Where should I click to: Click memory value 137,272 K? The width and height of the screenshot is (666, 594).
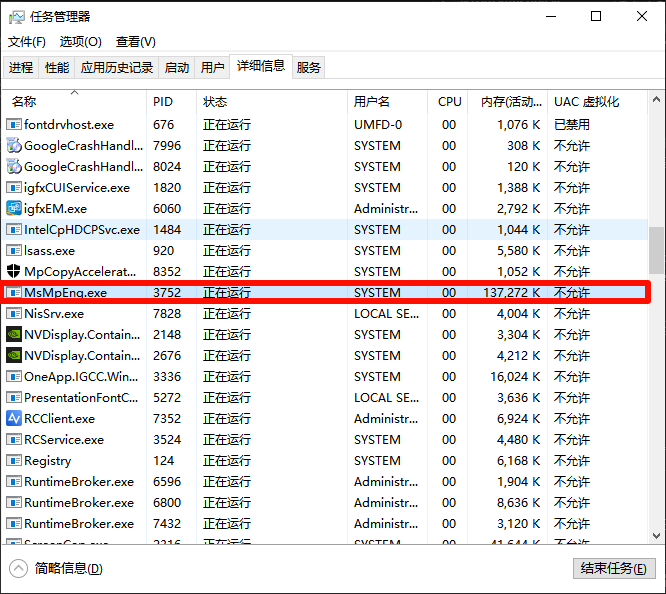[511, 292]
